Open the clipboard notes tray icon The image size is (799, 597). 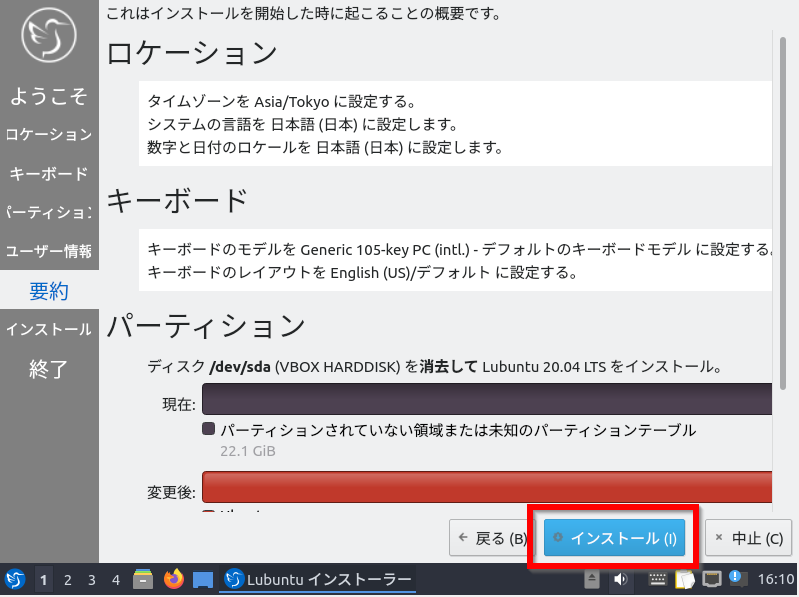click(685, 579)
